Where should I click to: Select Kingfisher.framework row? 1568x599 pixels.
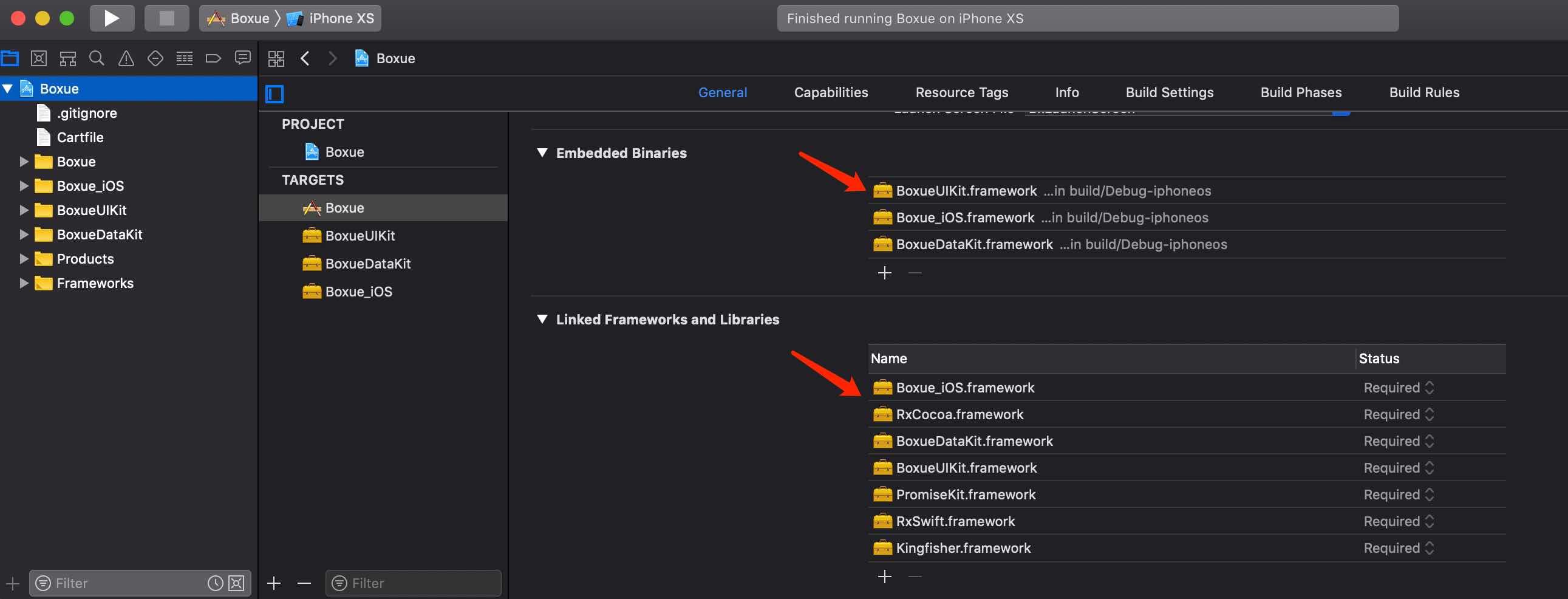click(1187, 549)
